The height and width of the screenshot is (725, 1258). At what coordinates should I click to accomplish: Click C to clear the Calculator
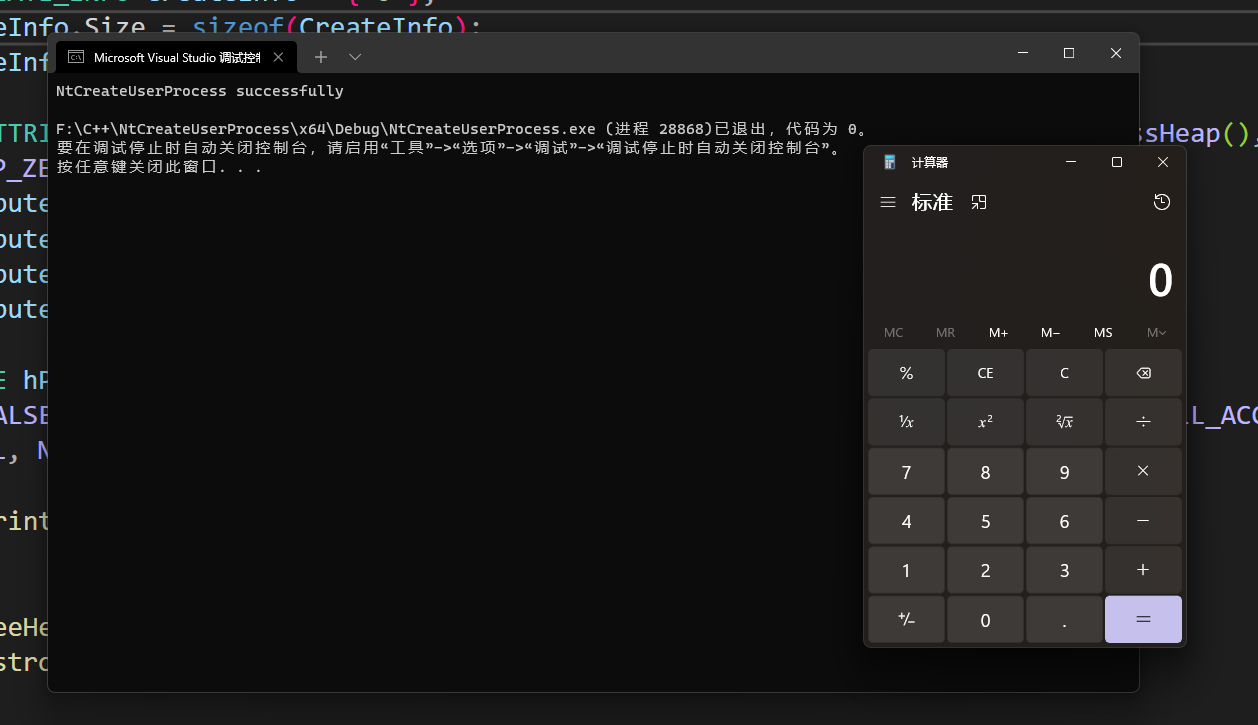tap(1064, 372)
